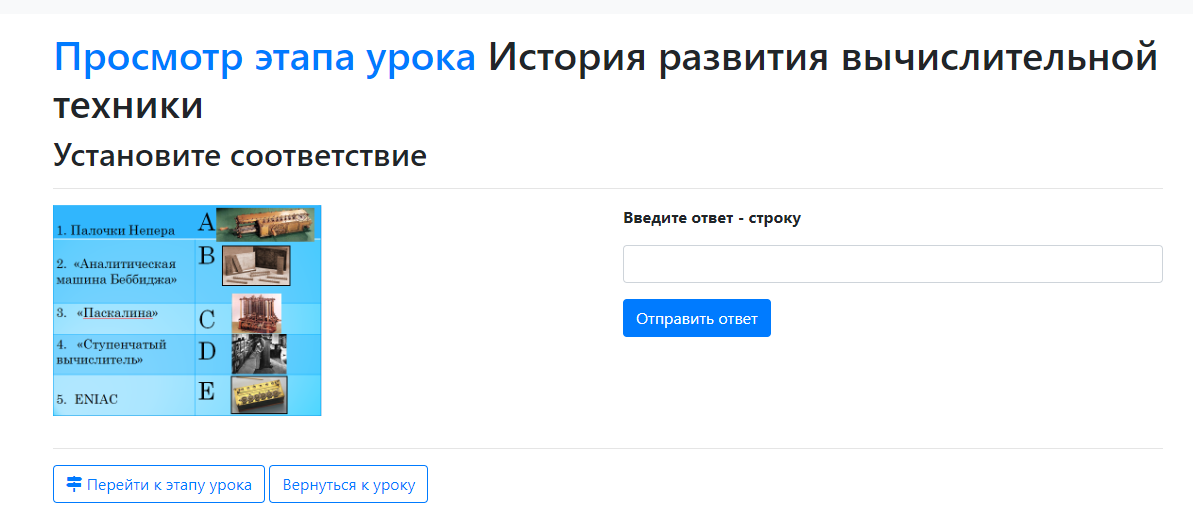Click the История развития вычислительной техники title
The height and width of the screenshot is (532, 1193).
pos(606,81)
